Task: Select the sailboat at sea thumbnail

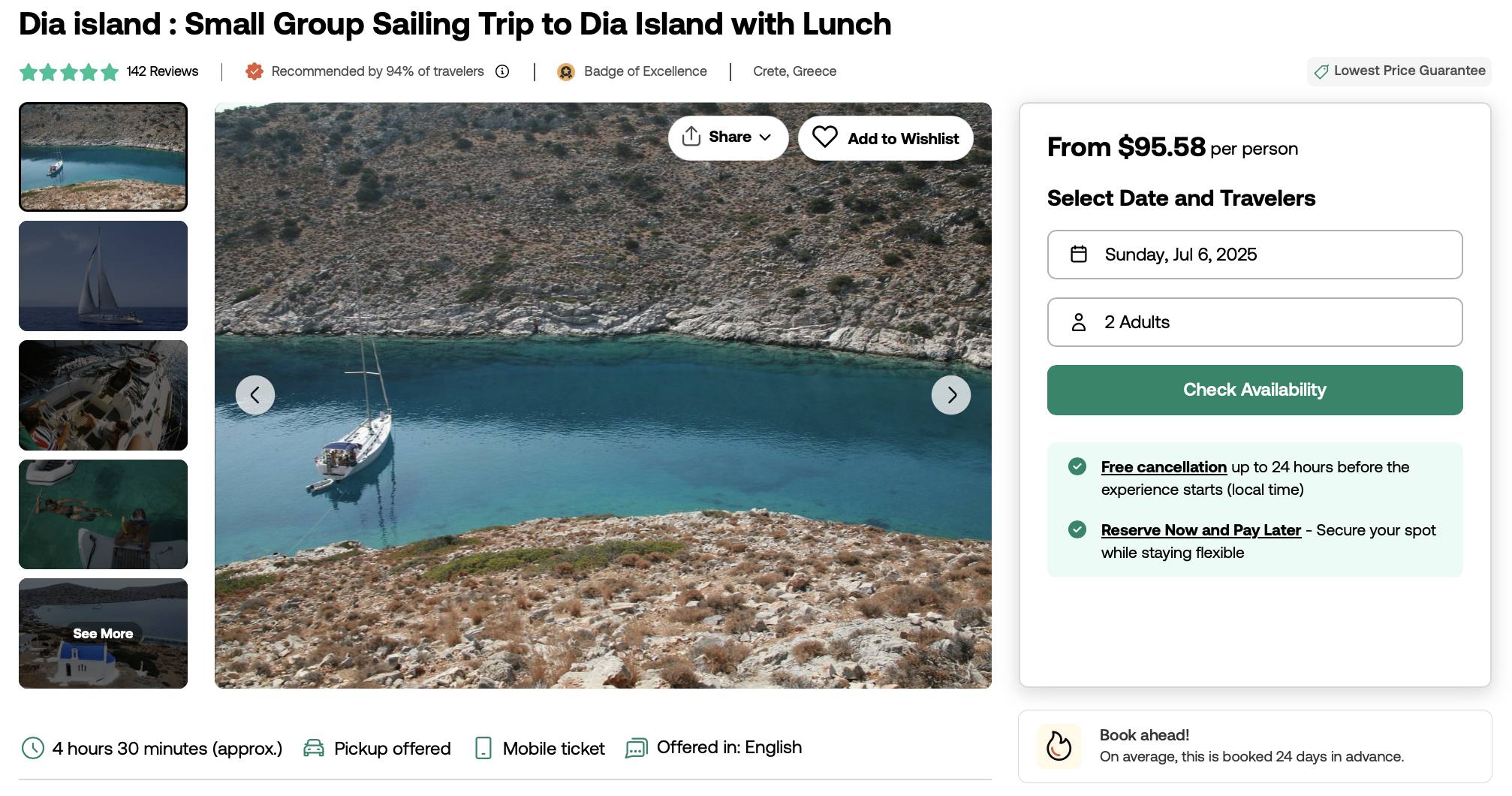Action: click(103, 276)
